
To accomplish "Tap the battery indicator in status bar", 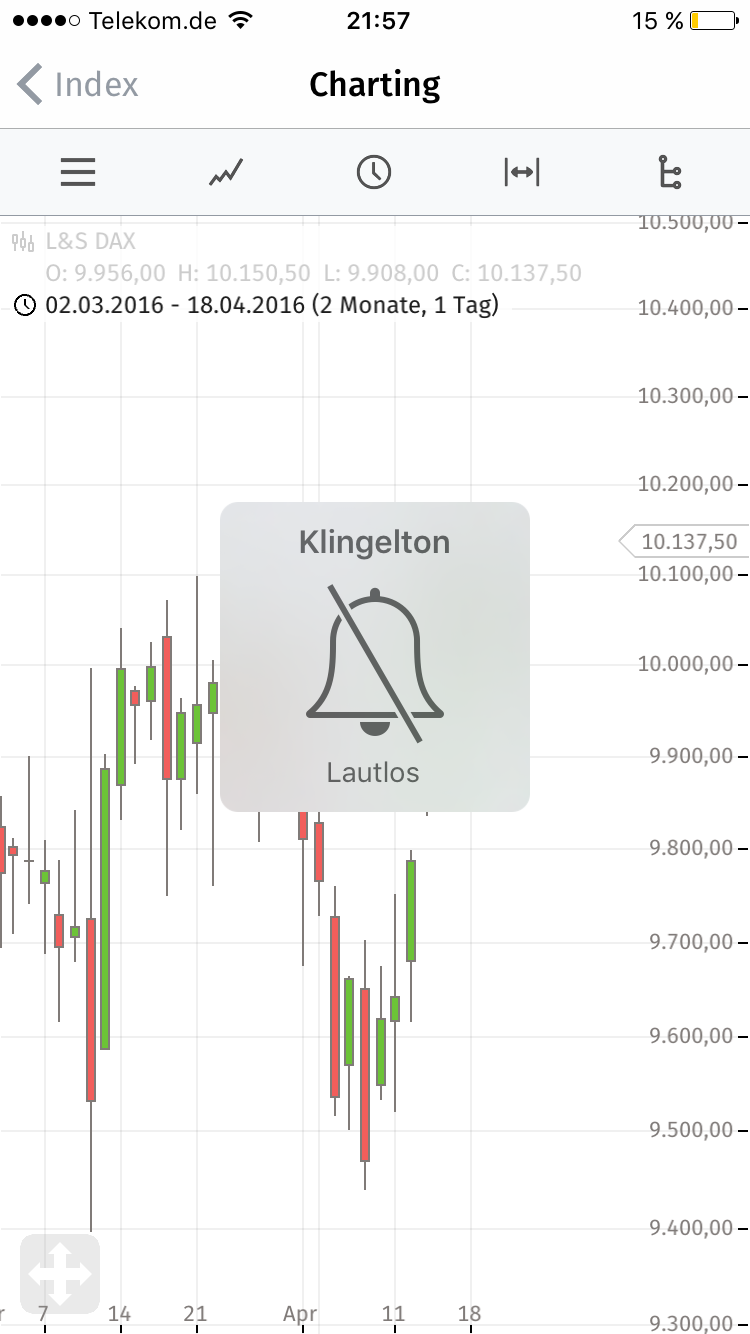I will (x=712, y=21).
